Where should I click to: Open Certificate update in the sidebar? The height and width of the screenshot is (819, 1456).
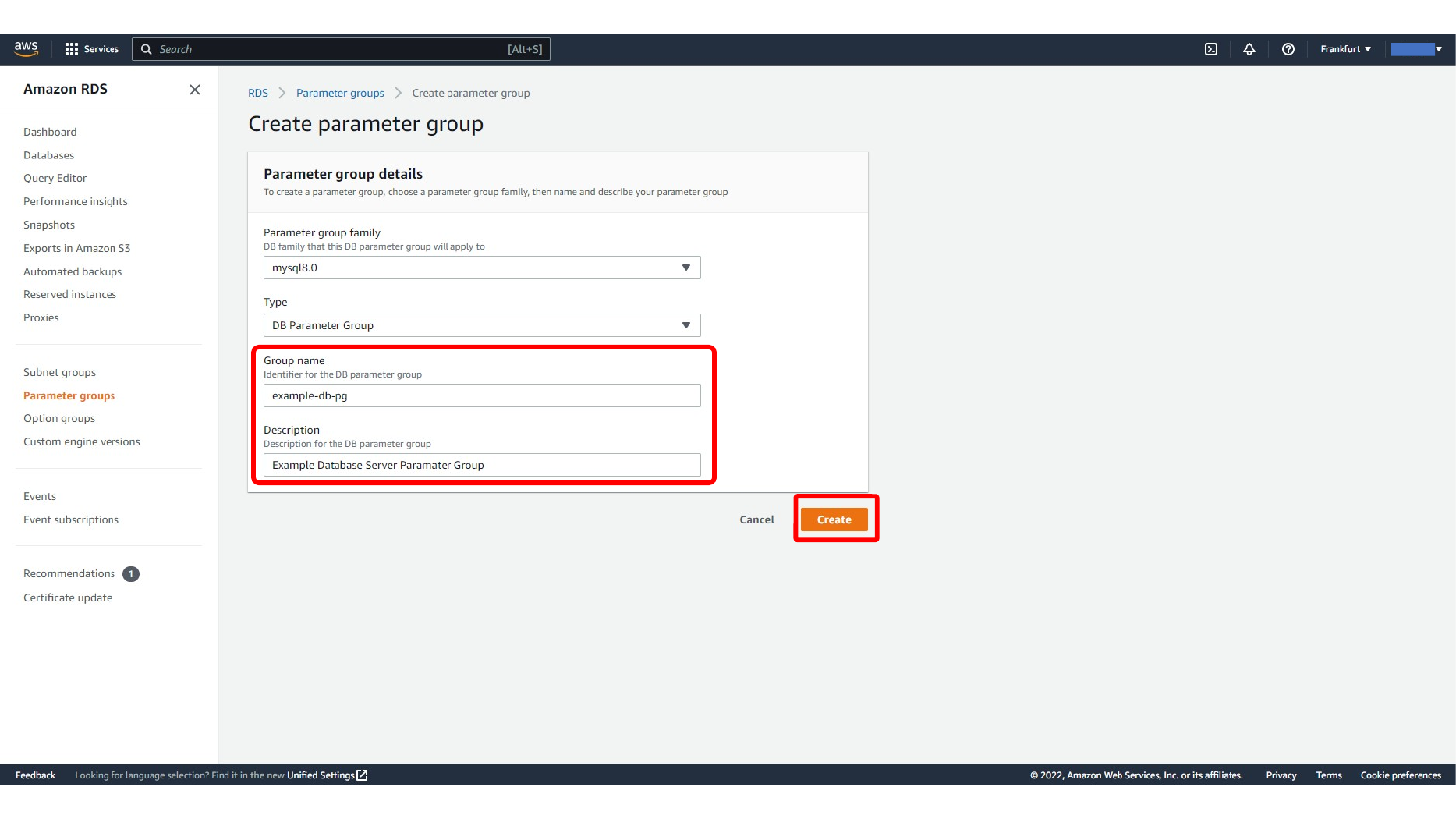[68, 597]
